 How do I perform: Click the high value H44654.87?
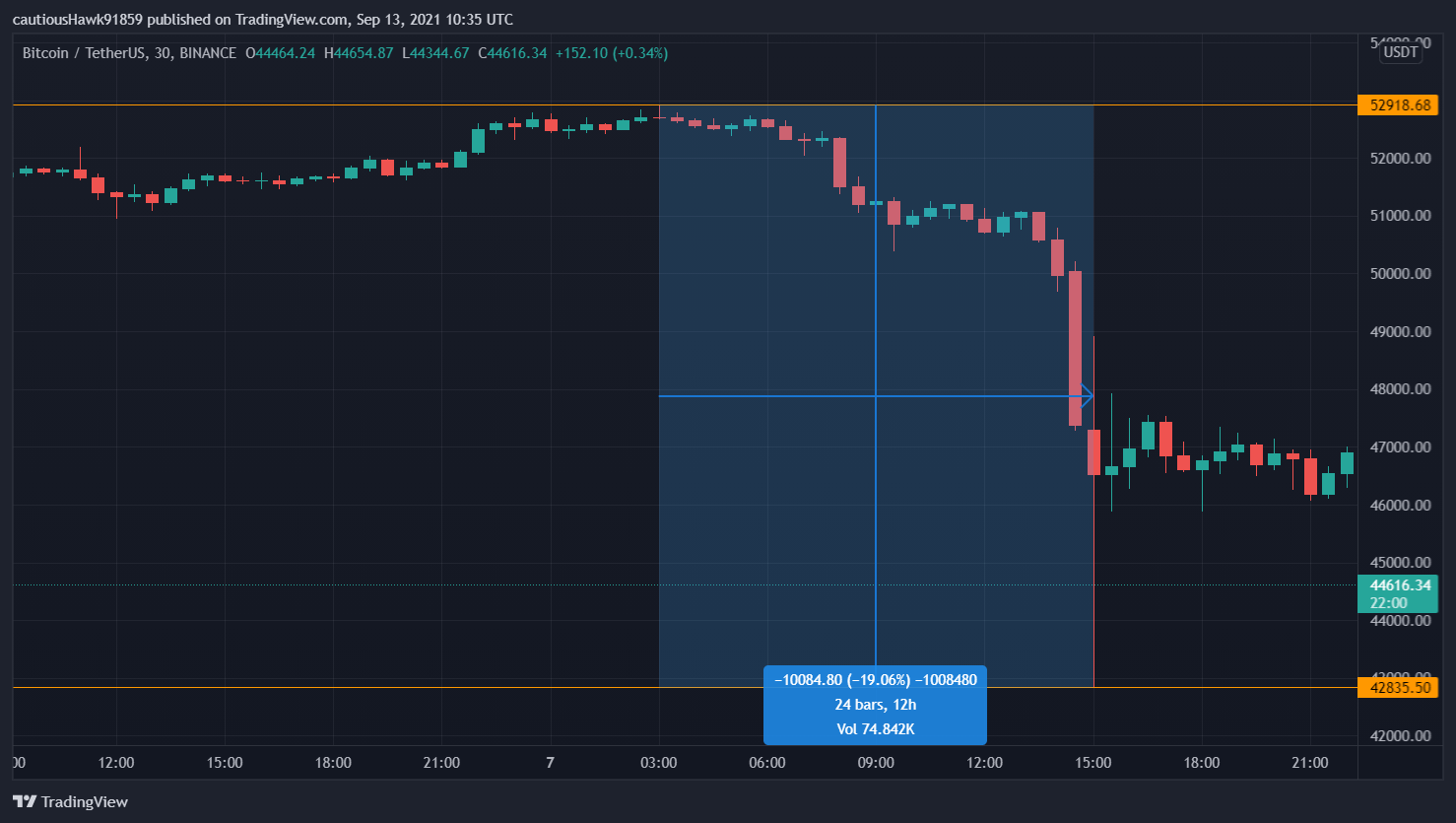pyautogui.click(x=359, y=52)
